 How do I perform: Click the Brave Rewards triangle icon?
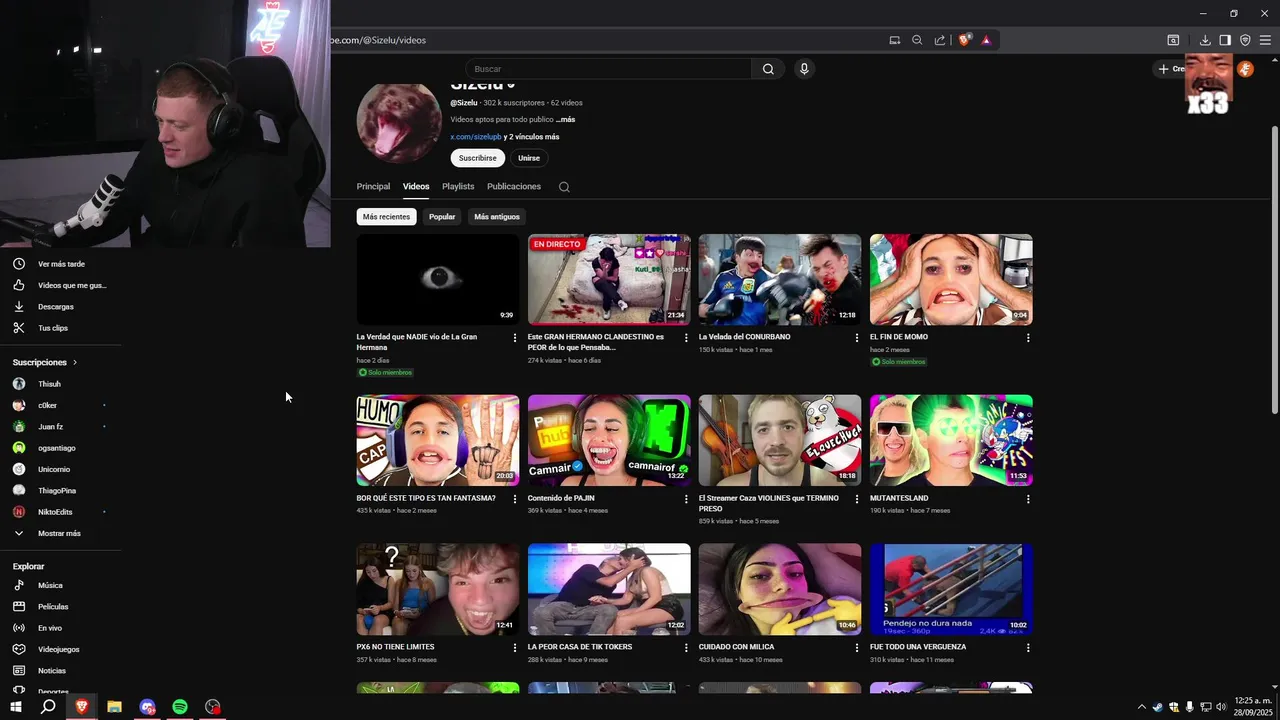pos(986,40)
